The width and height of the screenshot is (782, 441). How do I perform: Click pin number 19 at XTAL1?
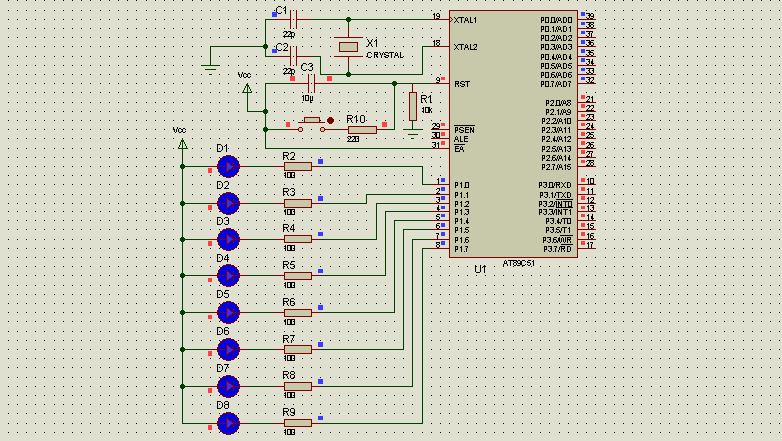[x=436, y=16]
